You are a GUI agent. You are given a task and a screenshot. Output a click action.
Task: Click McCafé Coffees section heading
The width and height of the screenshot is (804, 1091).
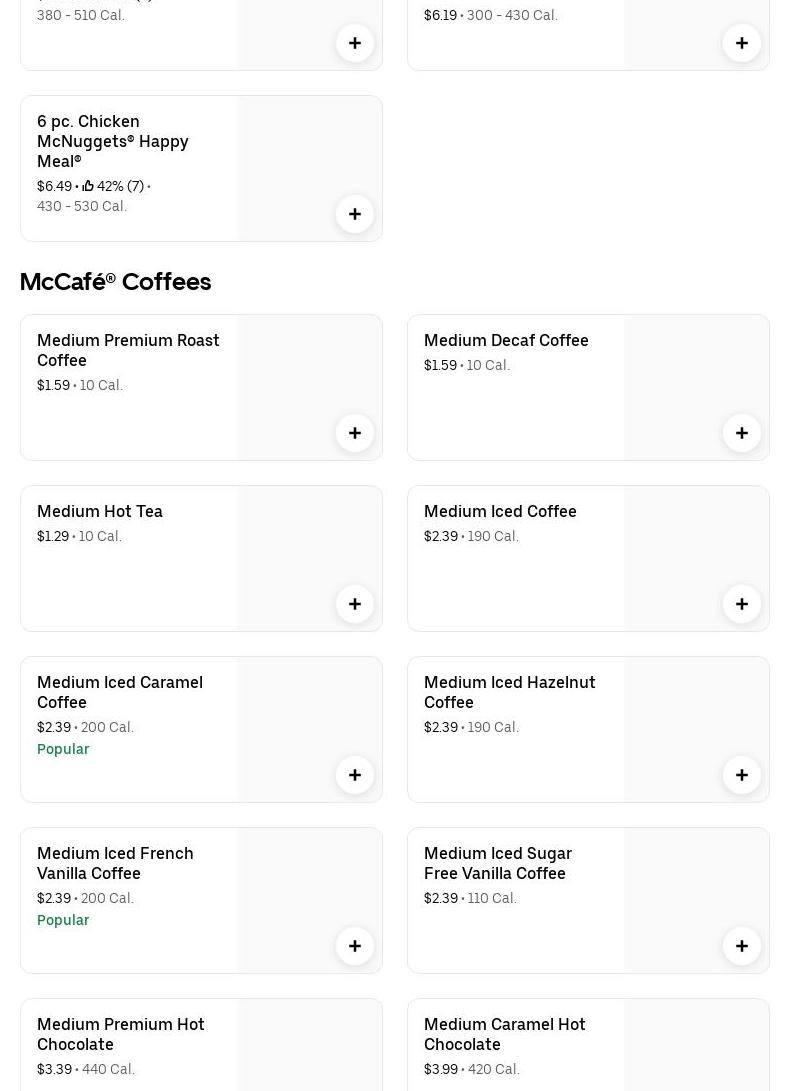pos(115,282)
